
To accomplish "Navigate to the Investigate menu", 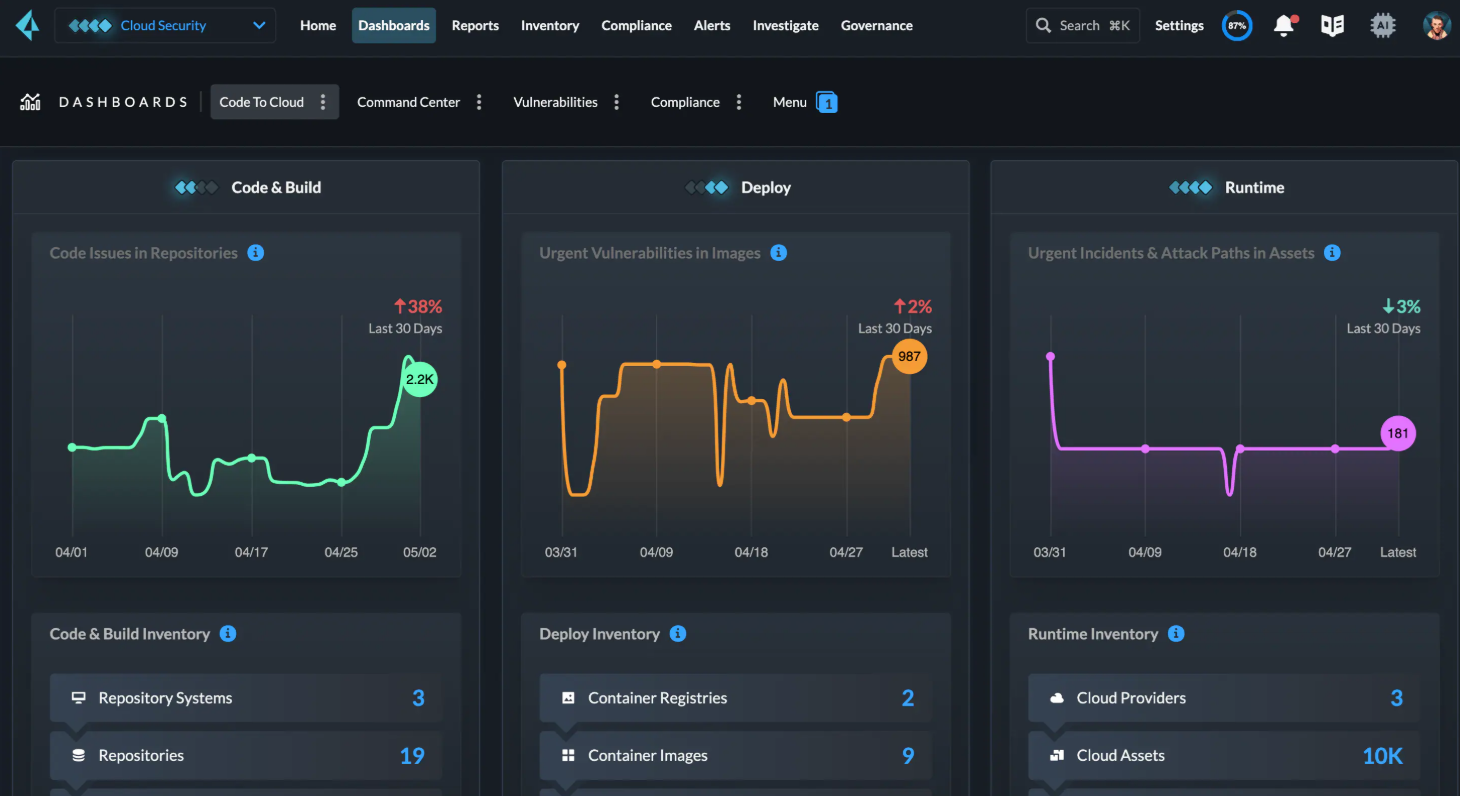I will coord(786,25).
